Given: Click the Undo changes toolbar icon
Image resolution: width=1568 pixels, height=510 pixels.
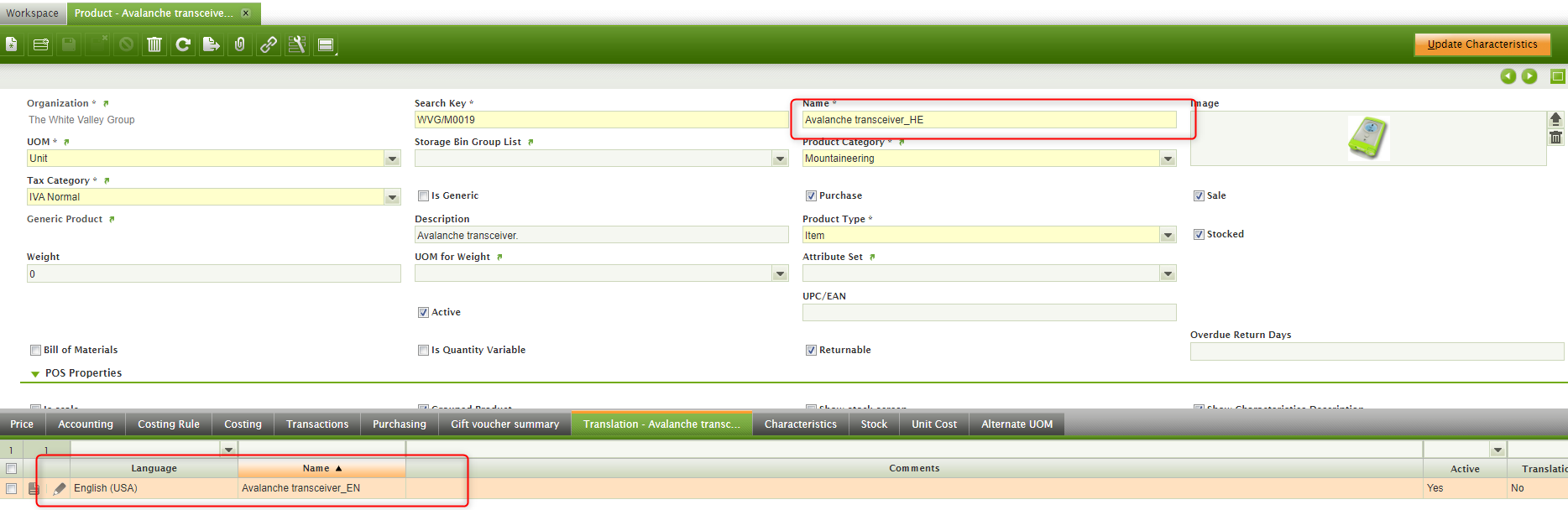Looking at the screenshot, I should coord(126,44).
